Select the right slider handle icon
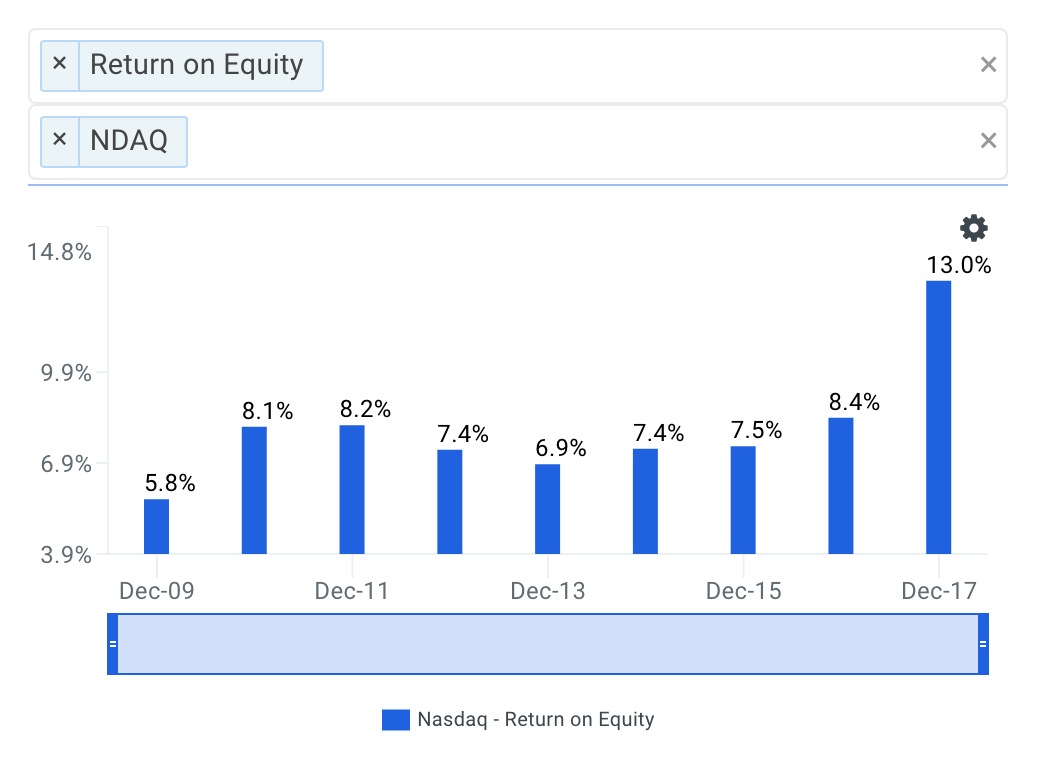Image resolution: width=1038 pixels, height=762 pixels. pos(984,643)
